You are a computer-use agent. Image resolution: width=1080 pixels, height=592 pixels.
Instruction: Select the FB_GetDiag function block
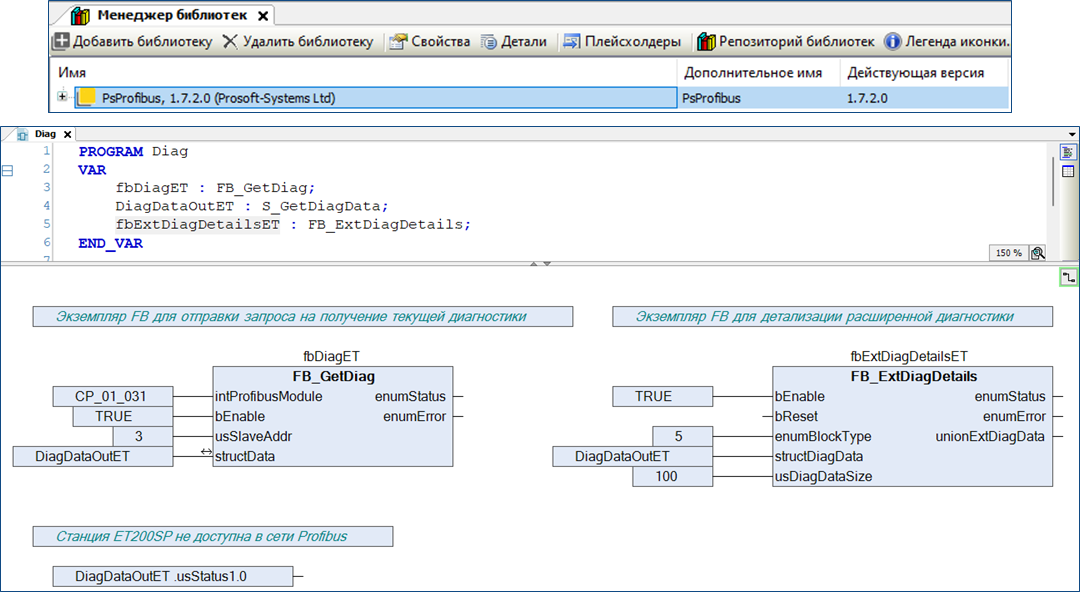coord(333,377)
